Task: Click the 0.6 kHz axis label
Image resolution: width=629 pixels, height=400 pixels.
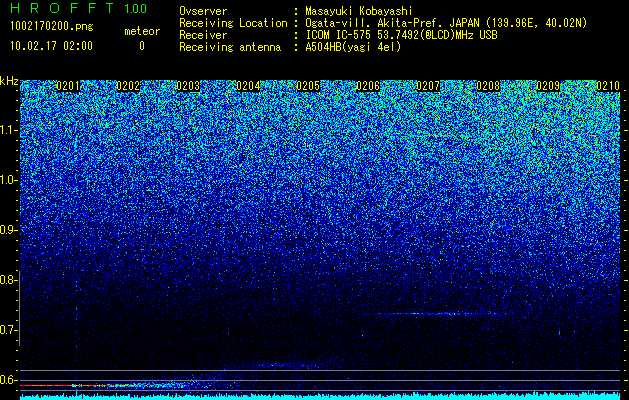Action: pos(7,380)
